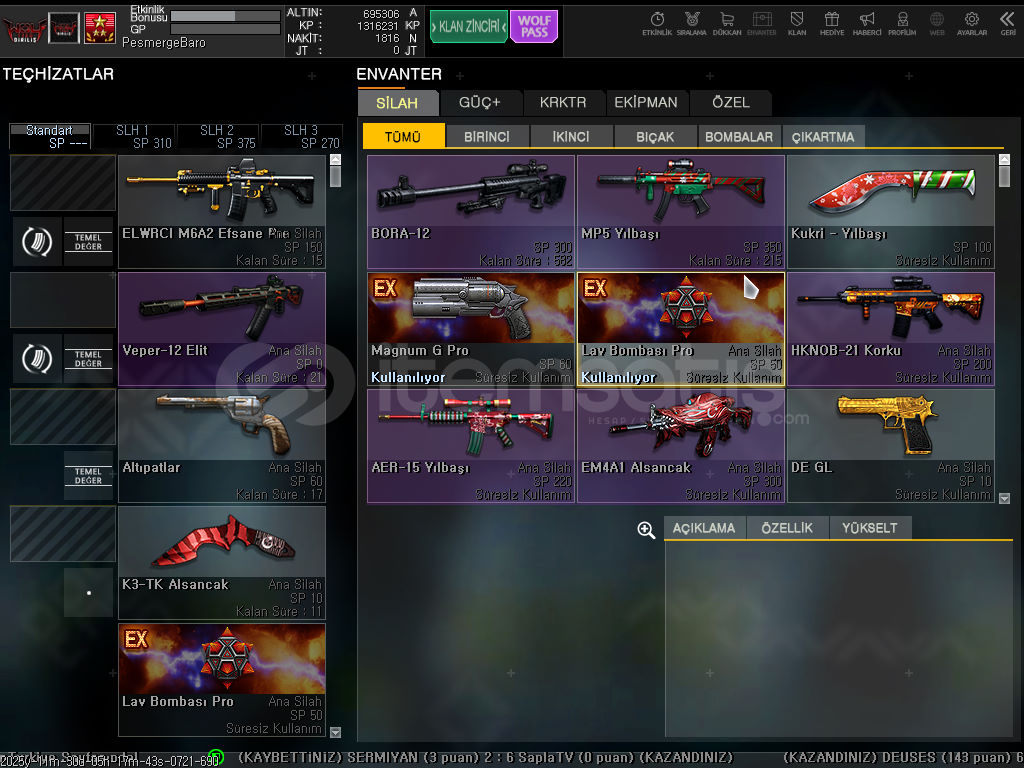The image size is (1024, 768).
Task: Select the BIÇAK weapon filter tab
Action: (x=655, y=137)
